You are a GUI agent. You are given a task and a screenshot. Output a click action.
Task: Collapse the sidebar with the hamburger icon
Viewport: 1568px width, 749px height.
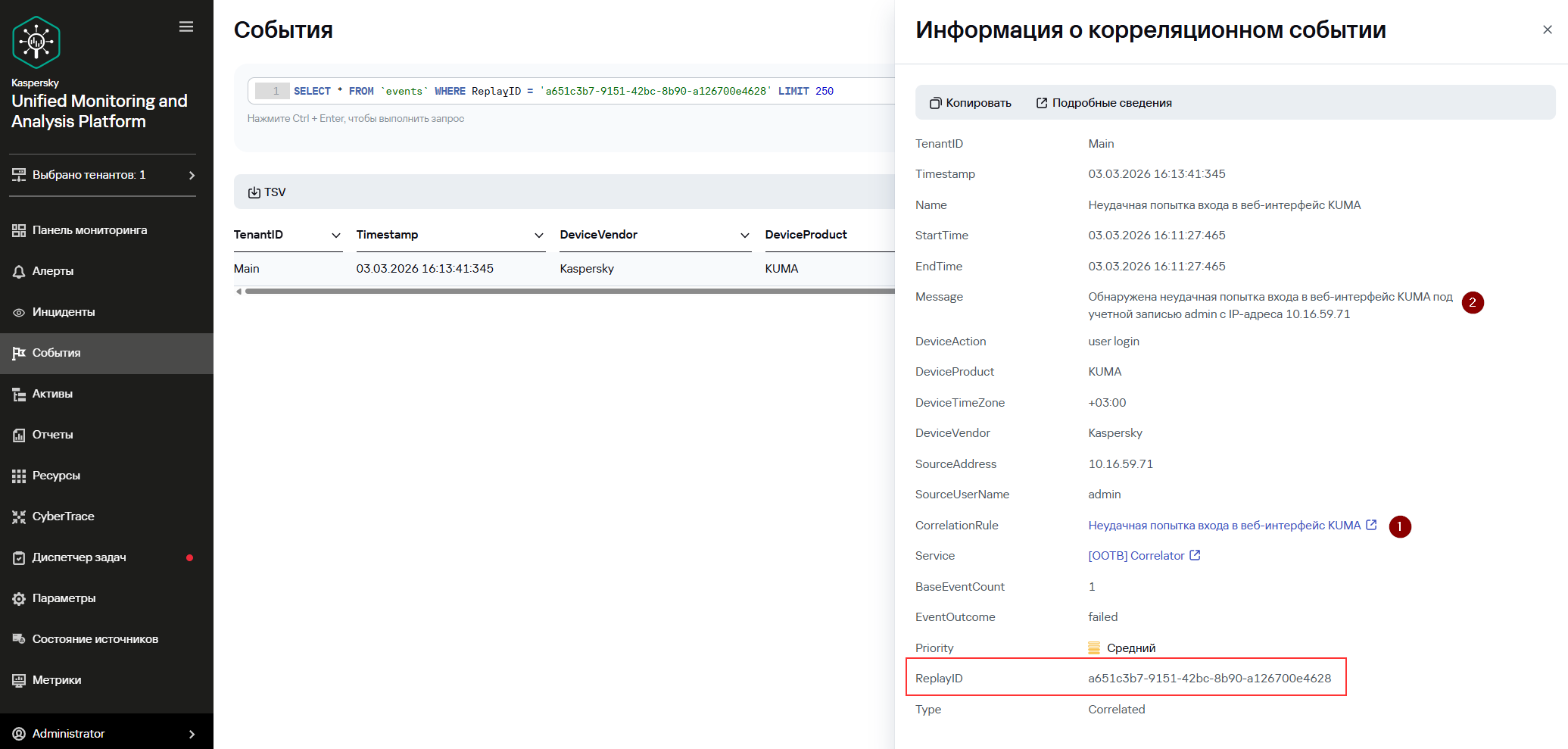tap(186, 27)
